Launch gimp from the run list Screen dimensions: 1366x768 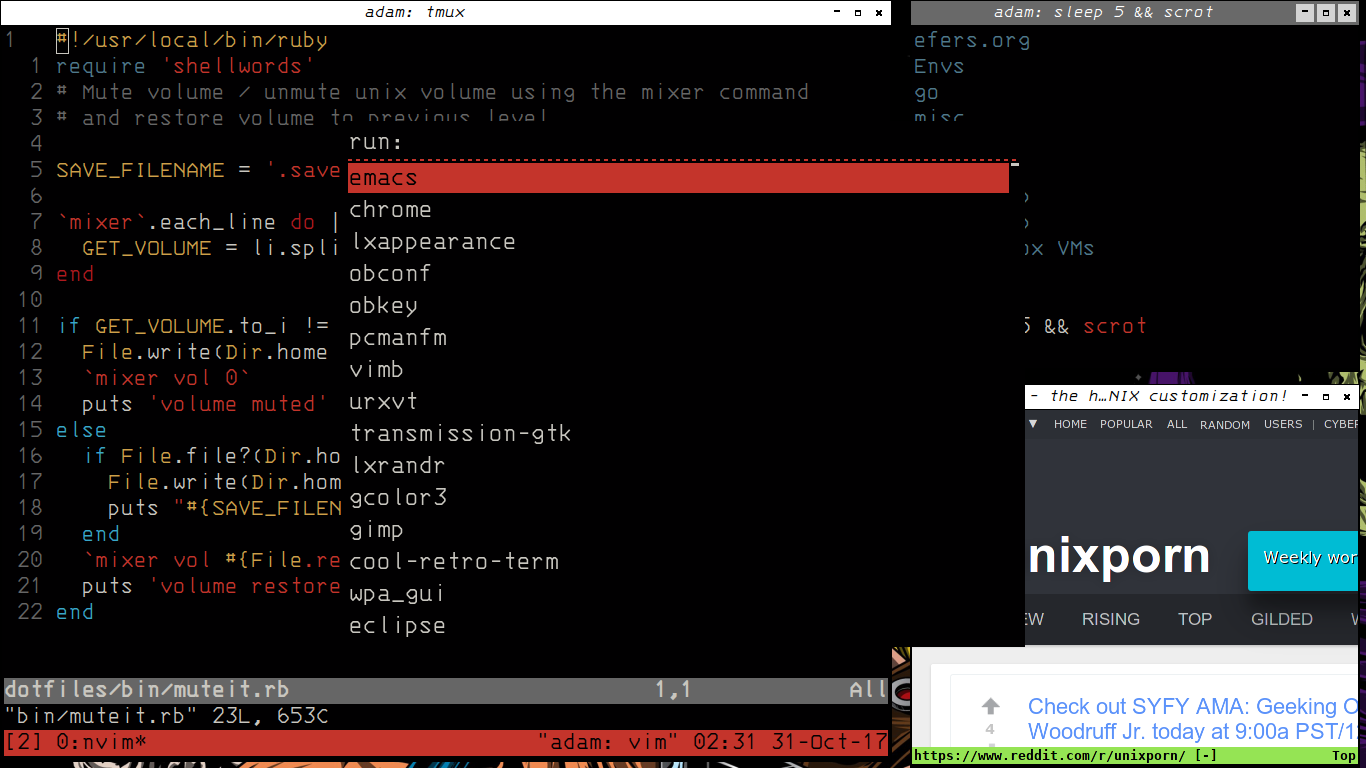pyautogui.click(x=376, y=530)
